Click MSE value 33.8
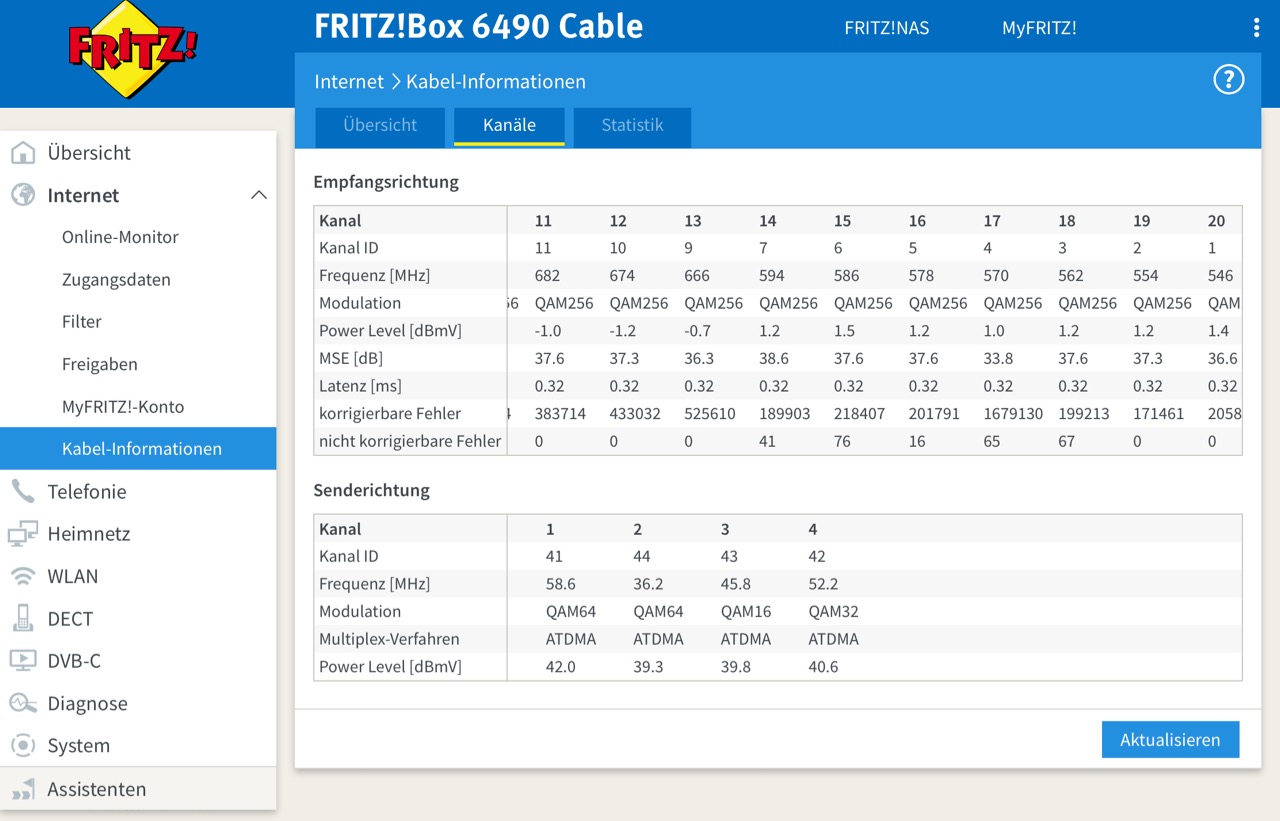 [998, 358]
